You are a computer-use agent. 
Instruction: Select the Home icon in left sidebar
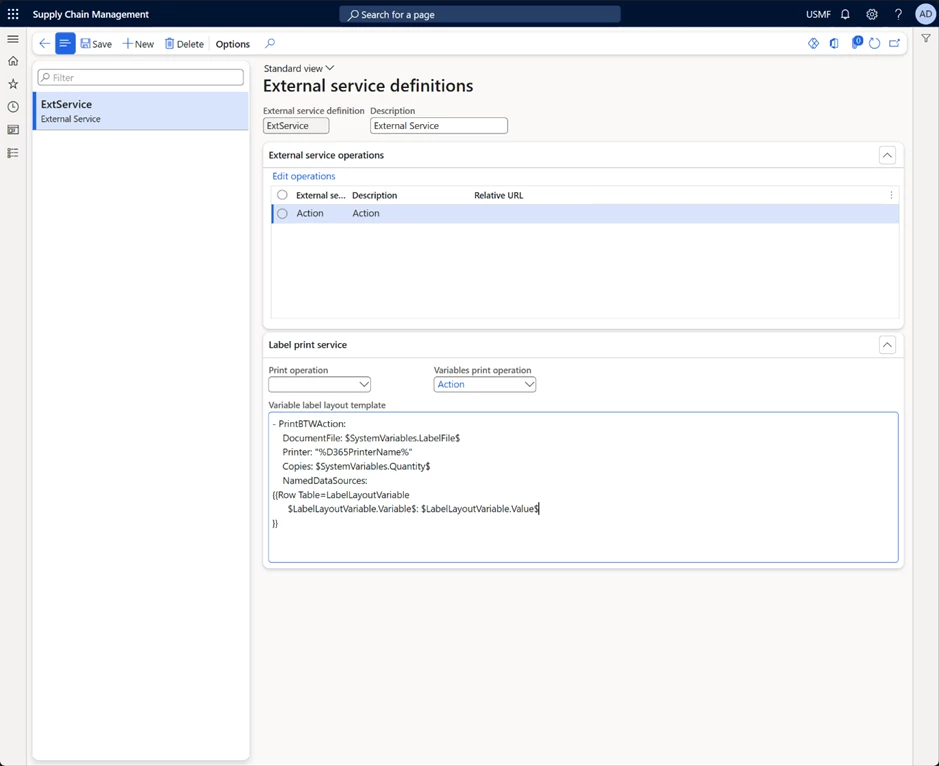[x=13, y=61]
